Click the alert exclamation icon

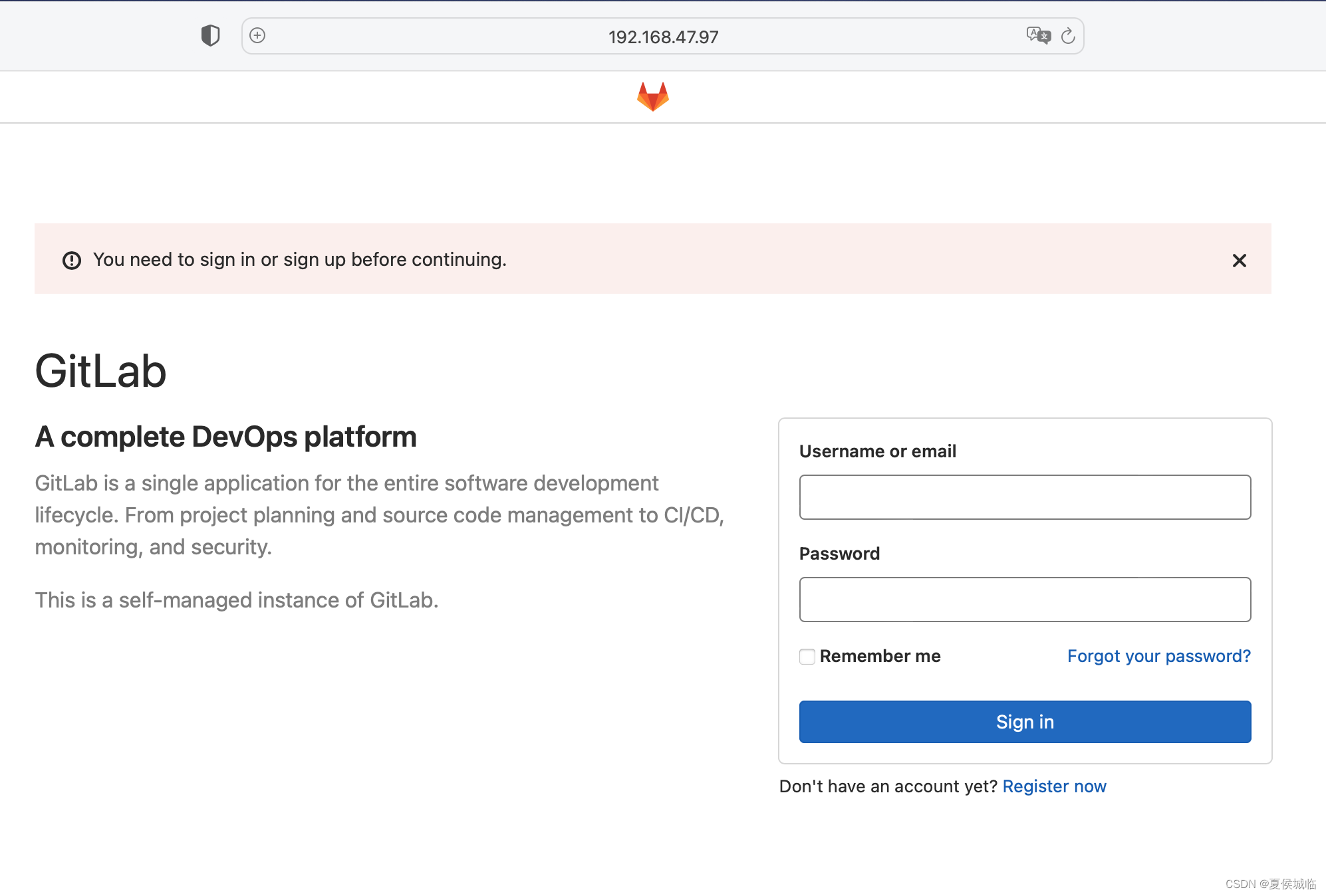tap(72, 260)
